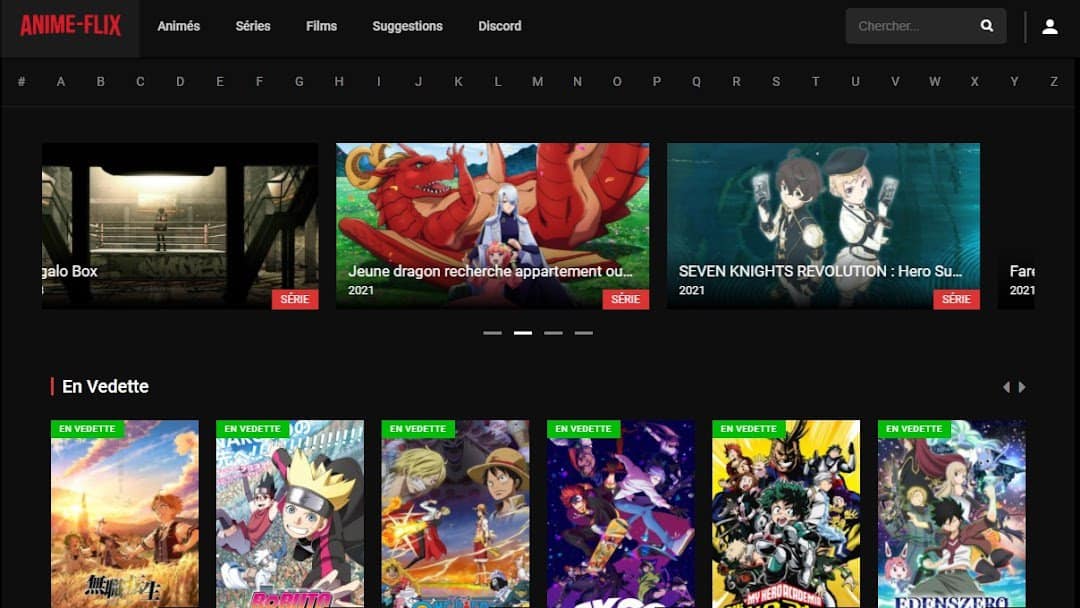Viewport: 1080px width, 608px height.
Task: Filter titles by letter D
Action: (180, 81)
